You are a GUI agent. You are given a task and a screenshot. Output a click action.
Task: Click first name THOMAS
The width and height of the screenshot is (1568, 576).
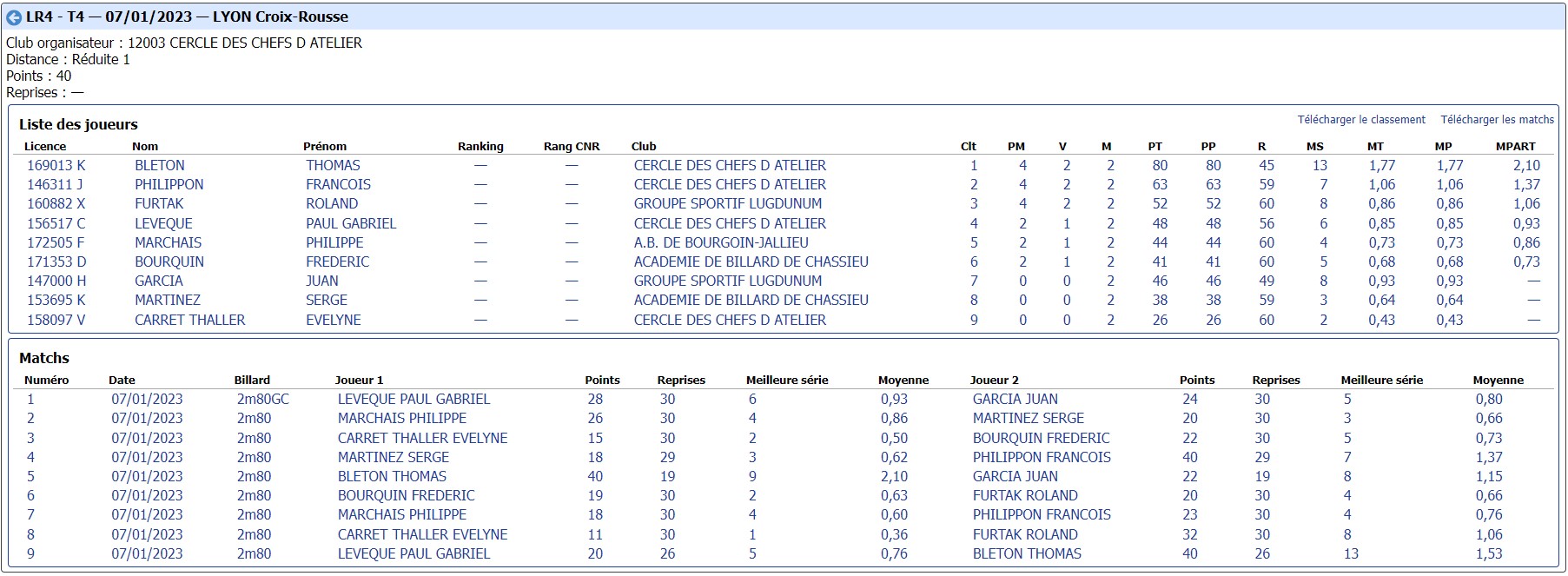[333, 165]
